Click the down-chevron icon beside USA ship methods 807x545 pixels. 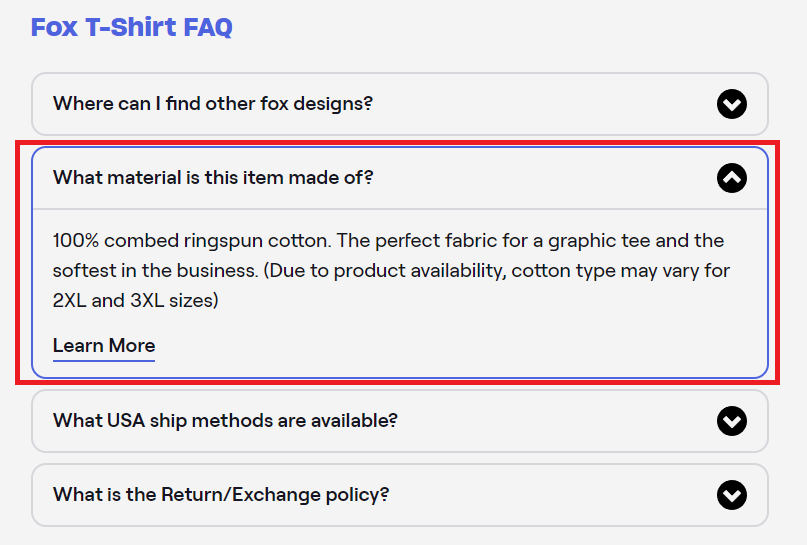click(x=731, y=421)
